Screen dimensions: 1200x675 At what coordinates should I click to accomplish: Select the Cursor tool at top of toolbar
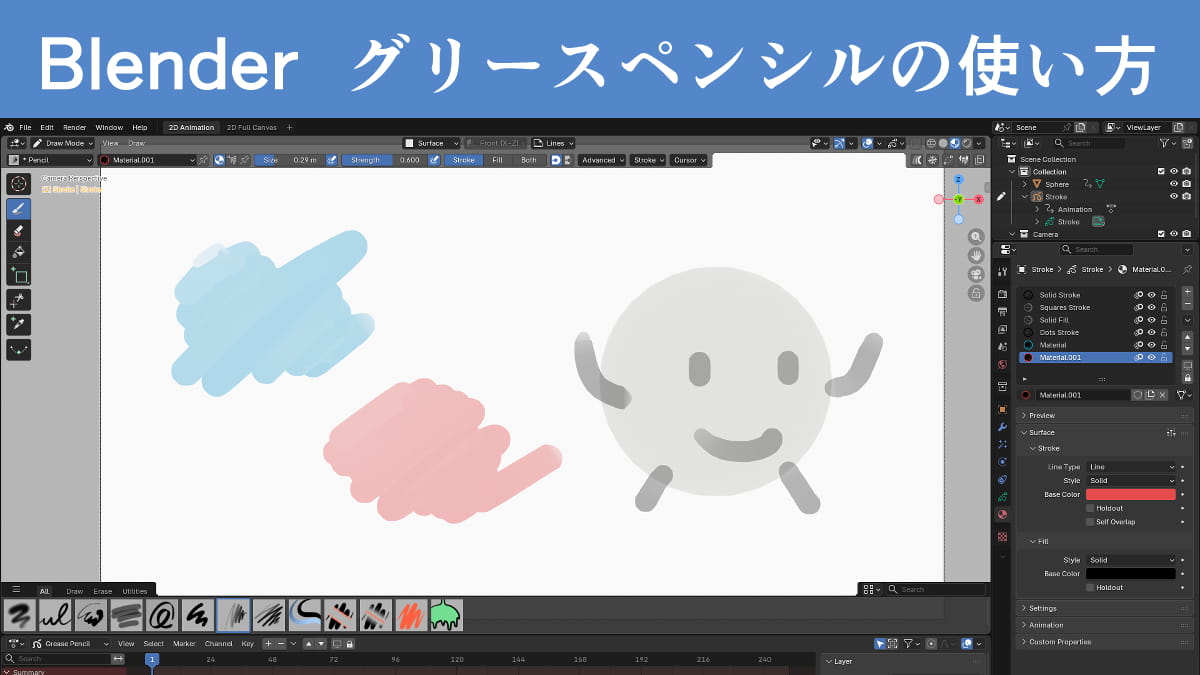click(18, 184)
